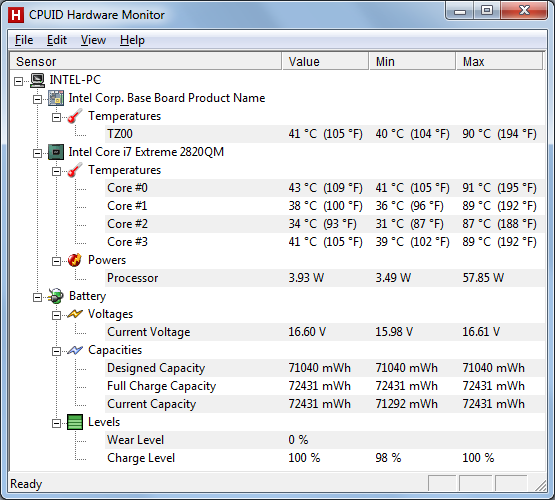Select the Core #1 row
Viewport: 555px width, 500px height.
pyautogui.click(x=325, y=206)
